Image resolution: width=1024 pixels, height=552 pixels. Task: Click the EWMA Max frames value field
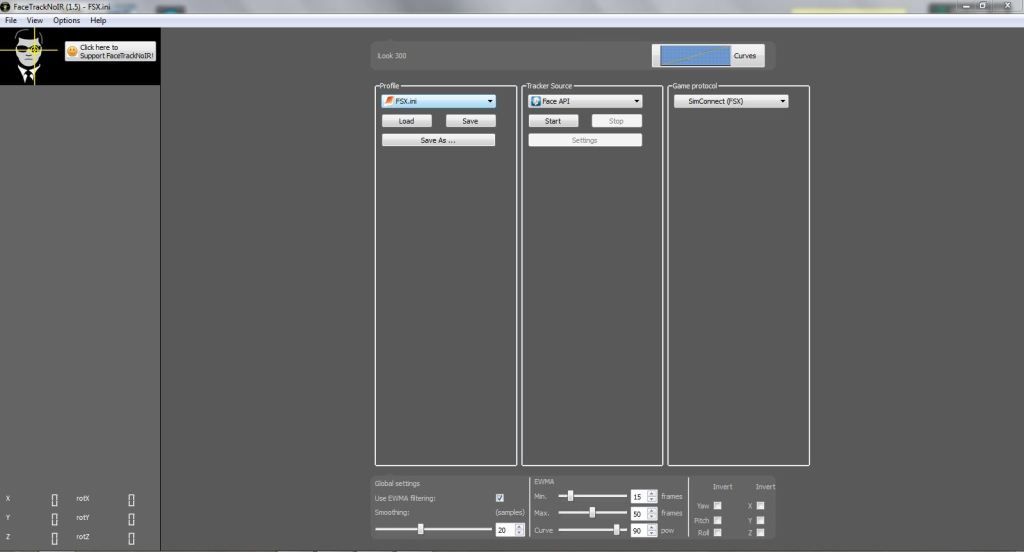tap(637, 513)
